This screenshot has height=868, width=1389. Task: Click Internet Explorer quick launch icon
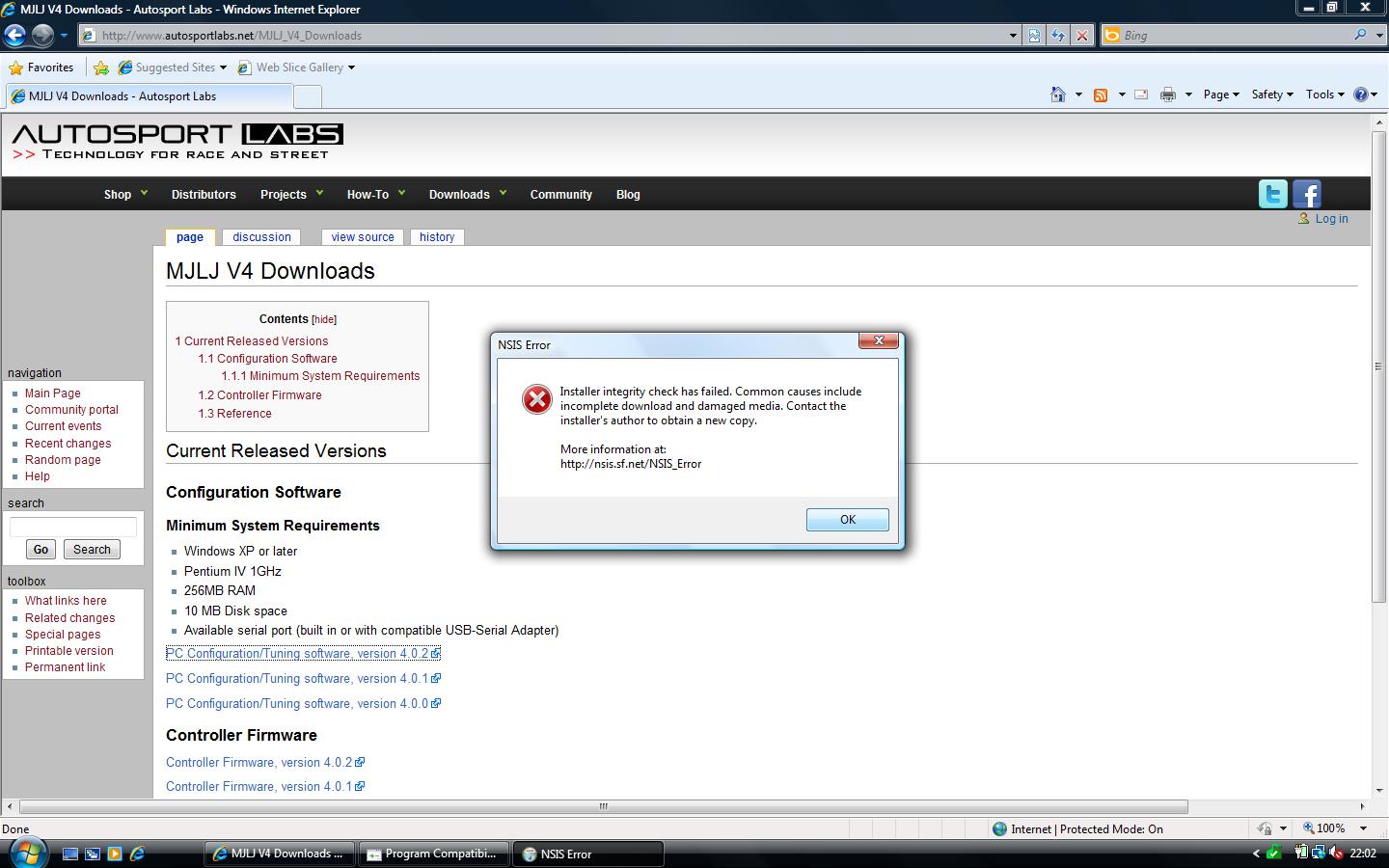137,854
